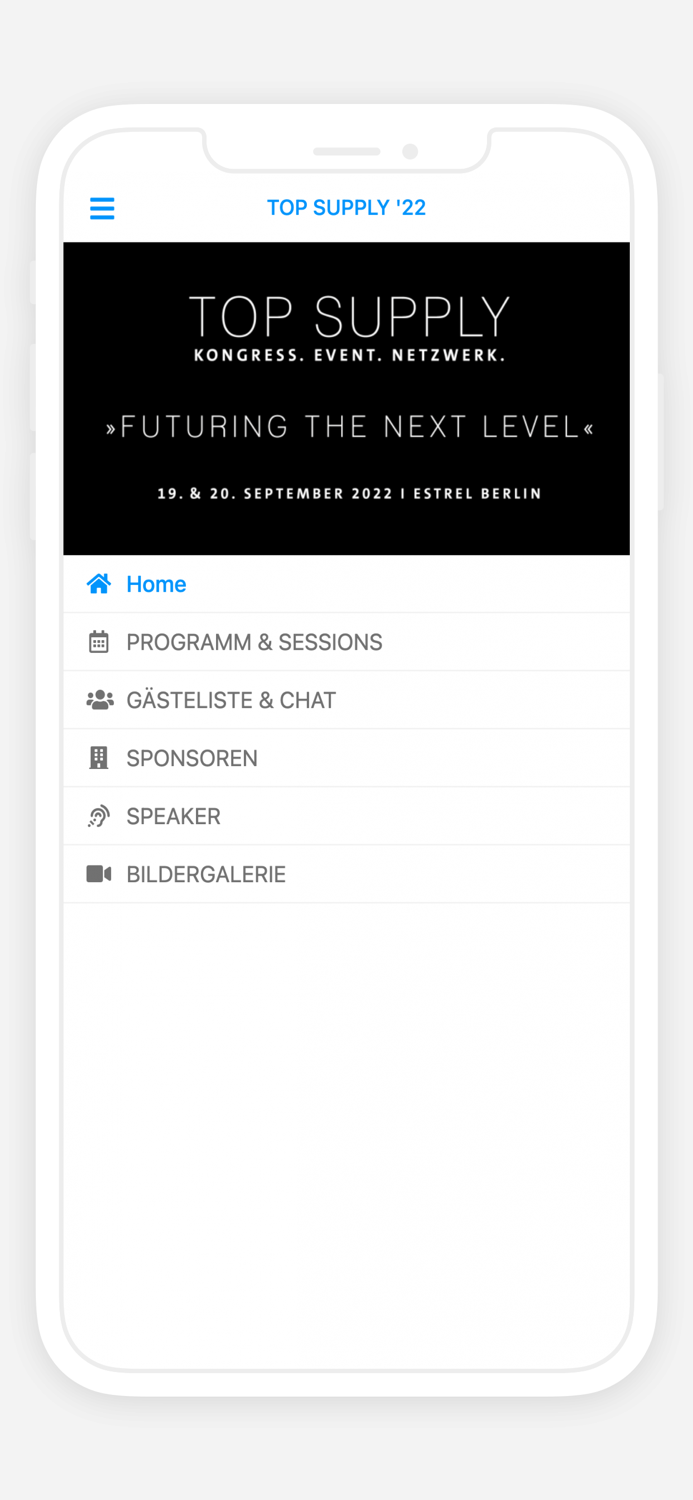The height and width of the screenshot is (1500, 693).
Task: Select the Home menu item
Action: pyautogui.click(x=156, y=583)
